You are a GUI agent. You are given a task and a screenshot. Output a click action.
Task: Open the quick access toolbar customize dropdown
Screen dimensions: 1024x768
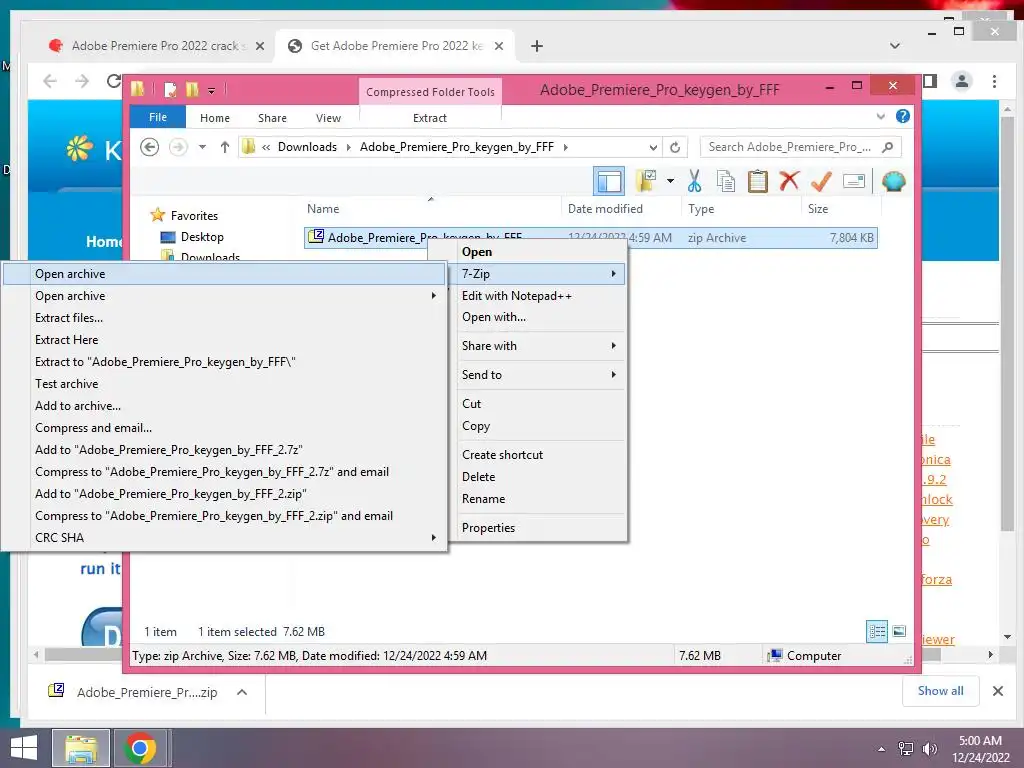212,90
